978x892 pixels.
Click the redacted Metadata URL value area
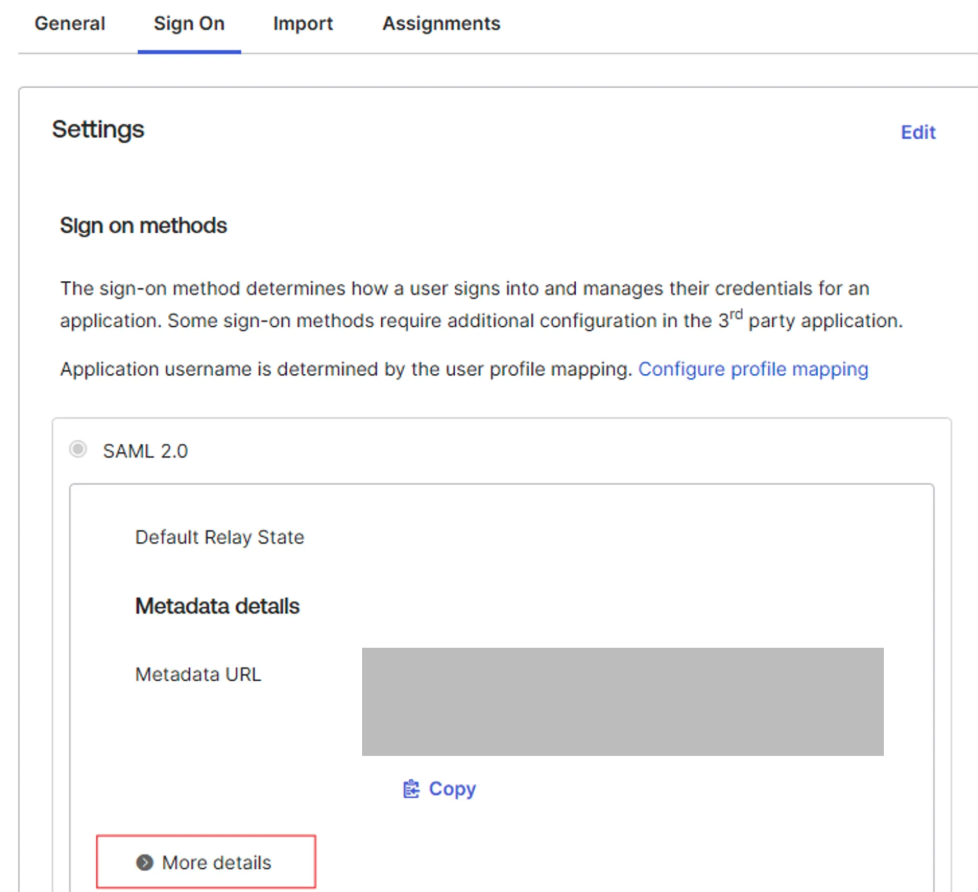click(623, 701)
